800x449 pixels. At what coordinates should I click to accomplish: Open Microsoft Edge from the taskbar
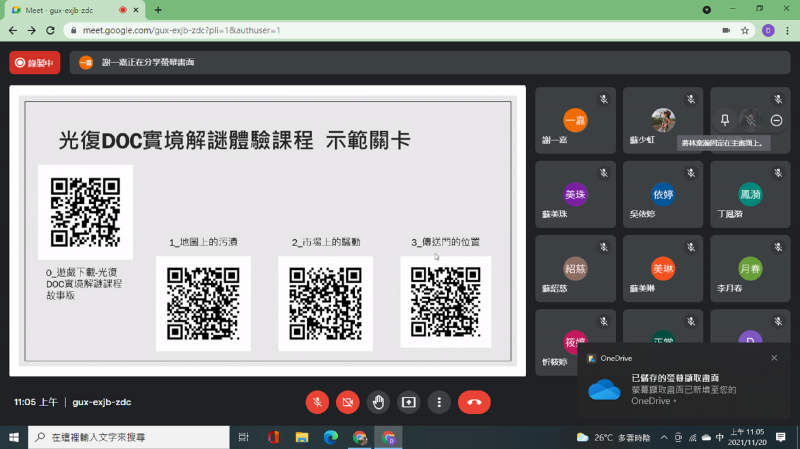(x=331, y=437)
